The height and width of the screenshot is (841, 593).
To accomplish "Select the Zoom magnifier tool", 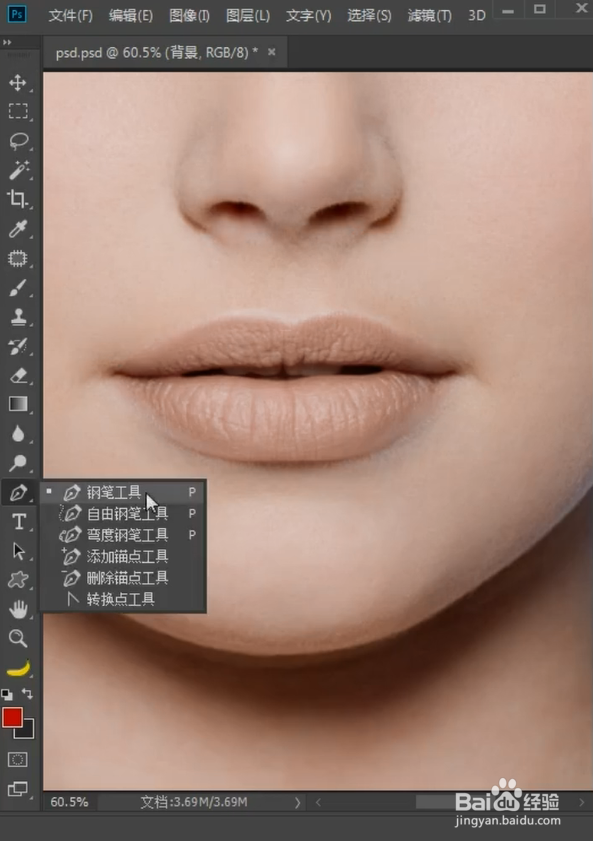I will [x=18, y=638].
